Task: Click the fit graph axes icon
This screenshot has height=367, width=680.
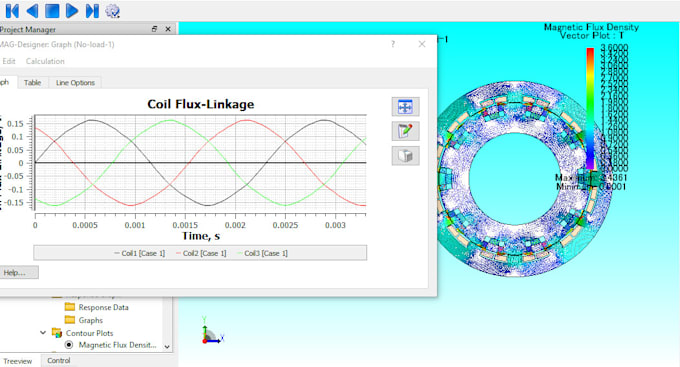Action: [405, 107]
